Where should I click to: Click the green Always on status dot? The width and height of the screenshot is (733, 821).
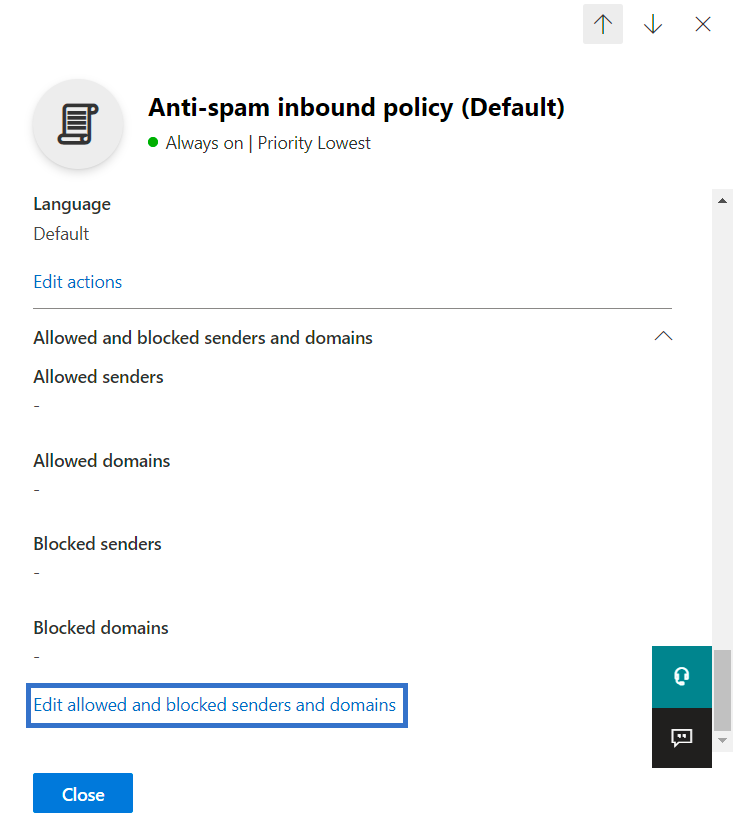pos(151,143)
